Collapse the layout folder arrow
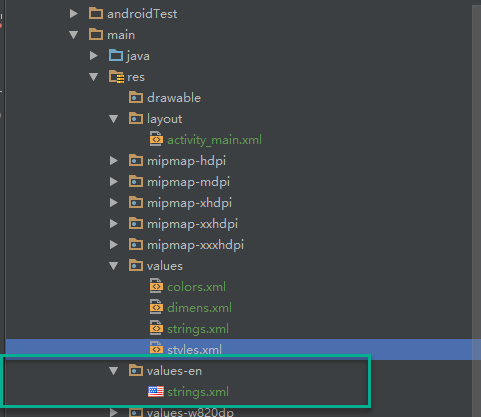The height and width of the screenshot is (417, 481). [x=114, y=119]
